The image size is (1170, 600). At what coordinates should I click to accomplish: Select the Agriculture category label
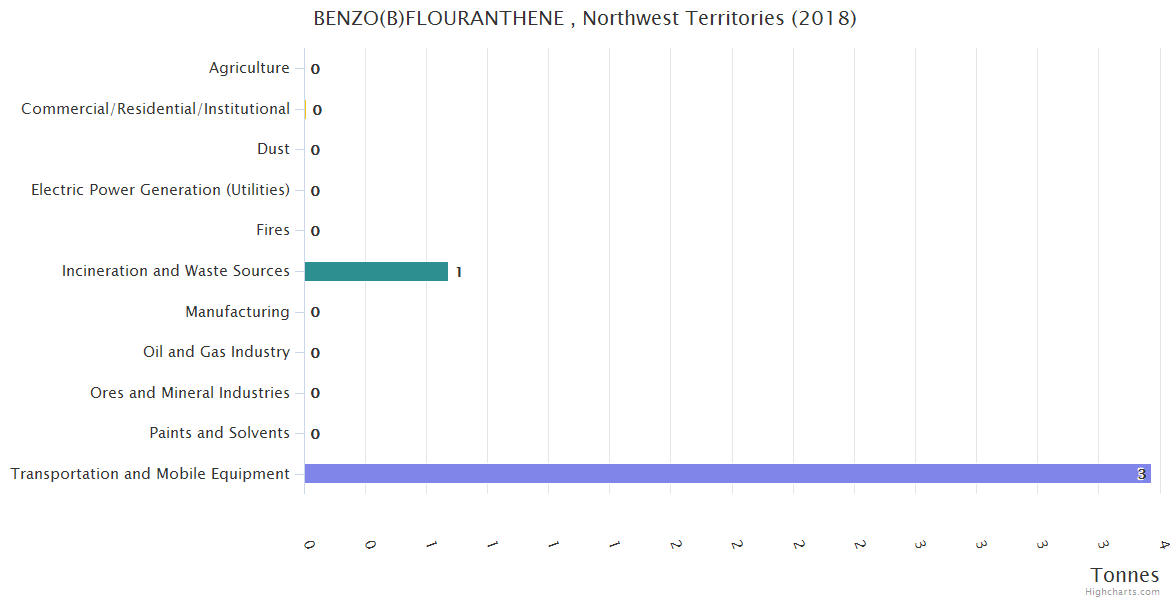click(249, 68)
